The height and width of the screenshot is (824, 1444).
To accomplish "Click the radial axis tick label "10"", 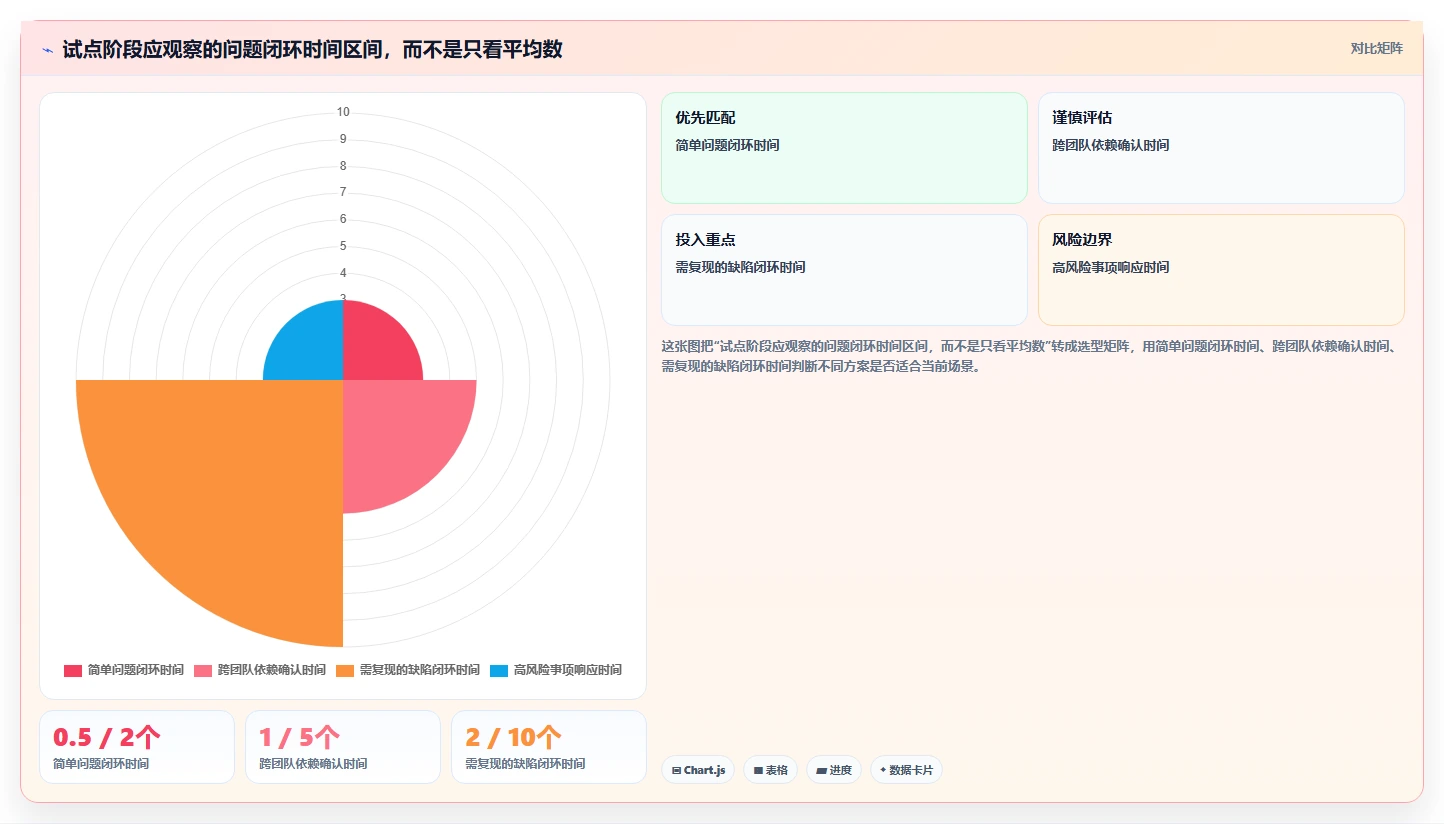I will point(343,112).
